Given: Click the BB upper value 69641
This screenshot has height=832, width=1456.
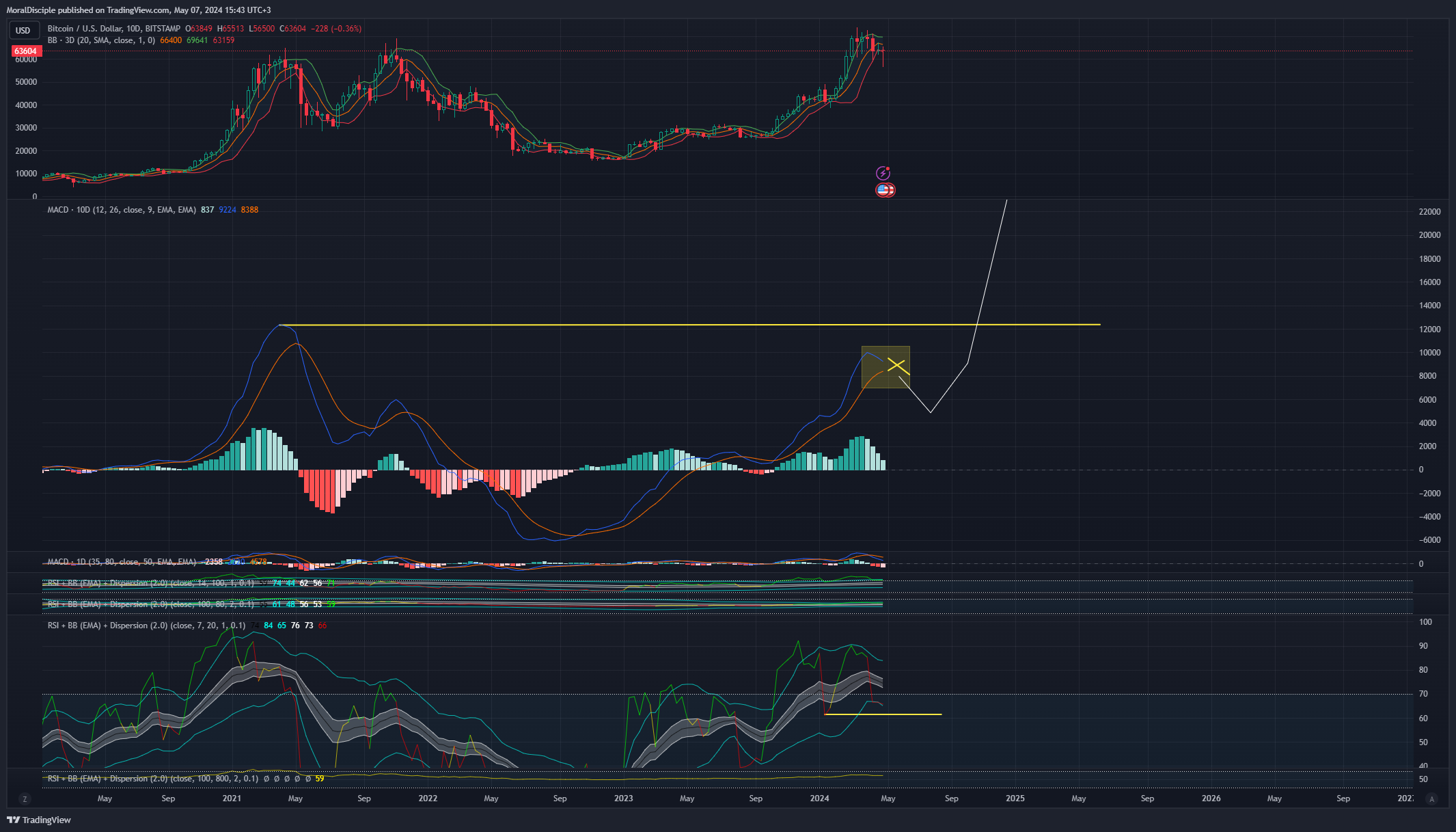Looking at the screenshot, I should point(197,40).
